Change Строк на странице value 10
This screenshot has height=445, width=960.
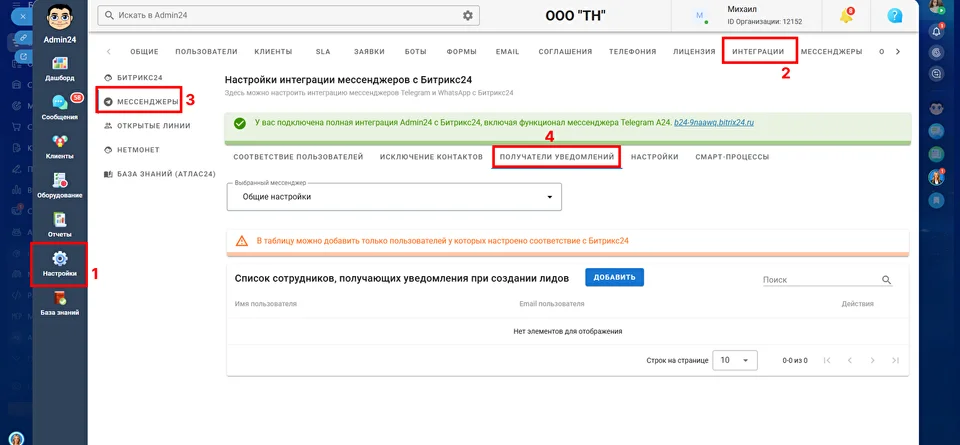[735, 361]
